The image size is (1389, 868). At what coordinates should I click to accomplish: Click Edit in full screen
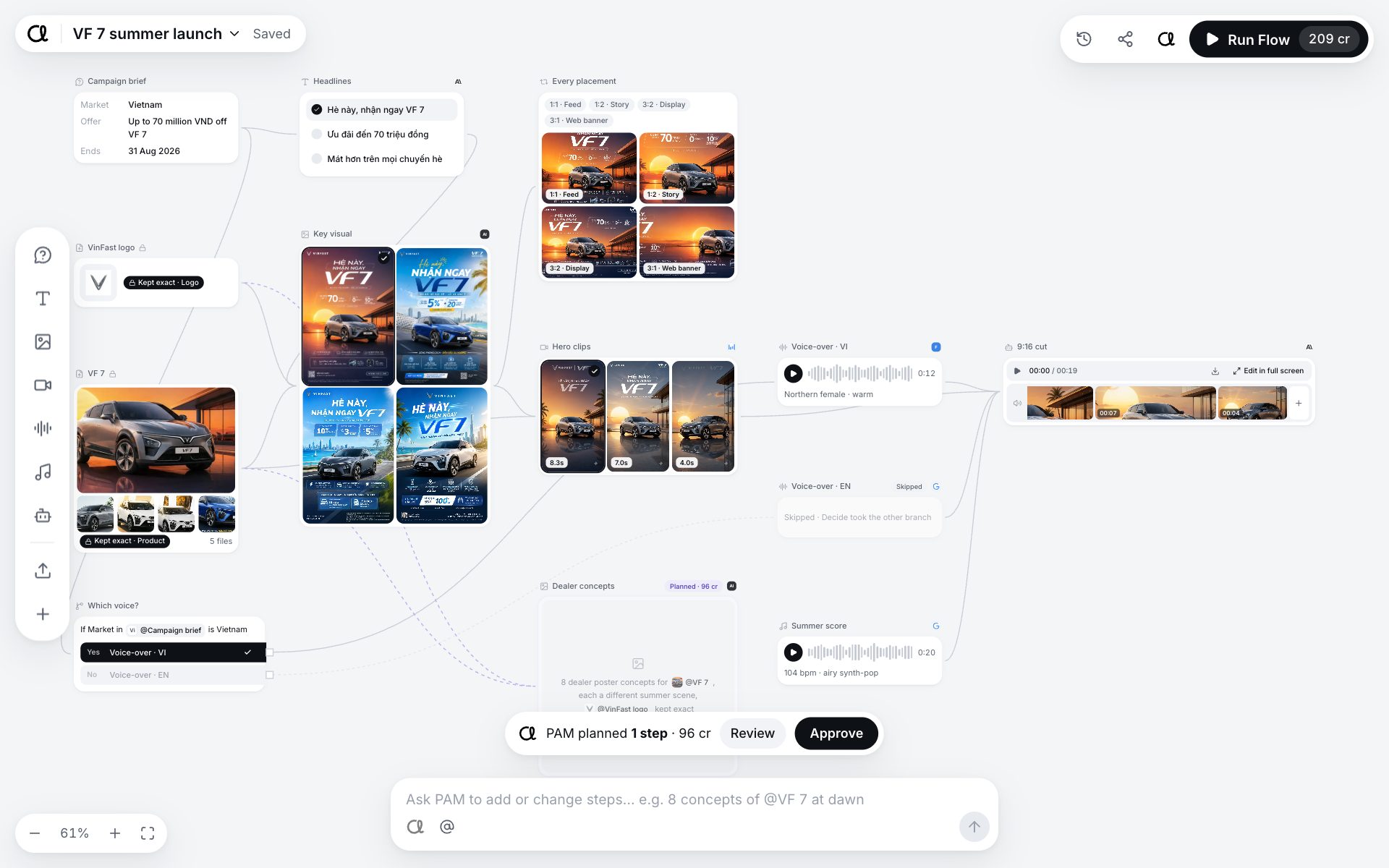pyautogui.click(x=1268, y=371)
